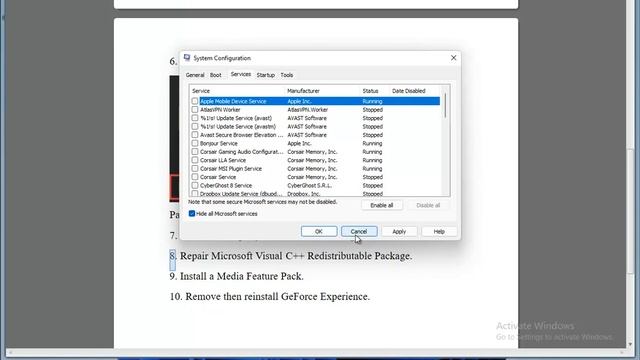This screenshot has height=360, width=640.
Task: Click the Apply button
Action: click(399, 231)
